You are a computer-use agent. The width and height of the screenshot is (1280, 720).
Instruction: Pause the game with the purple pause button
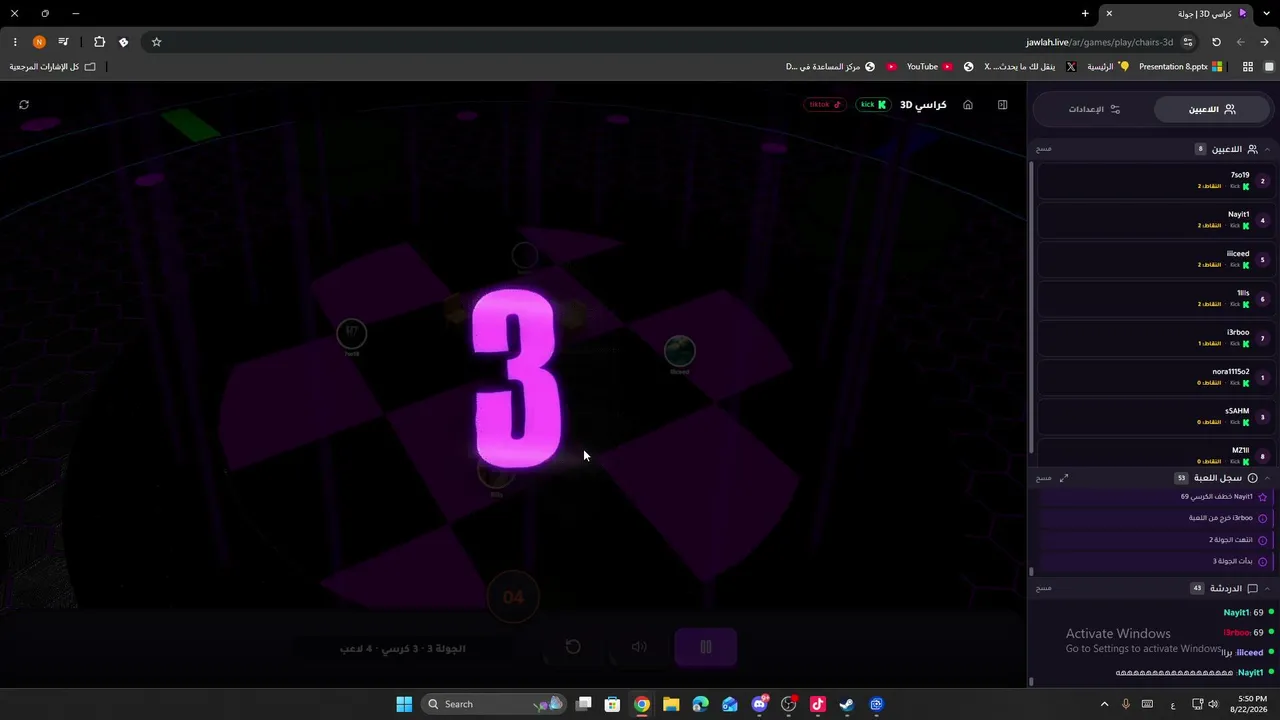tap(705, 647)
